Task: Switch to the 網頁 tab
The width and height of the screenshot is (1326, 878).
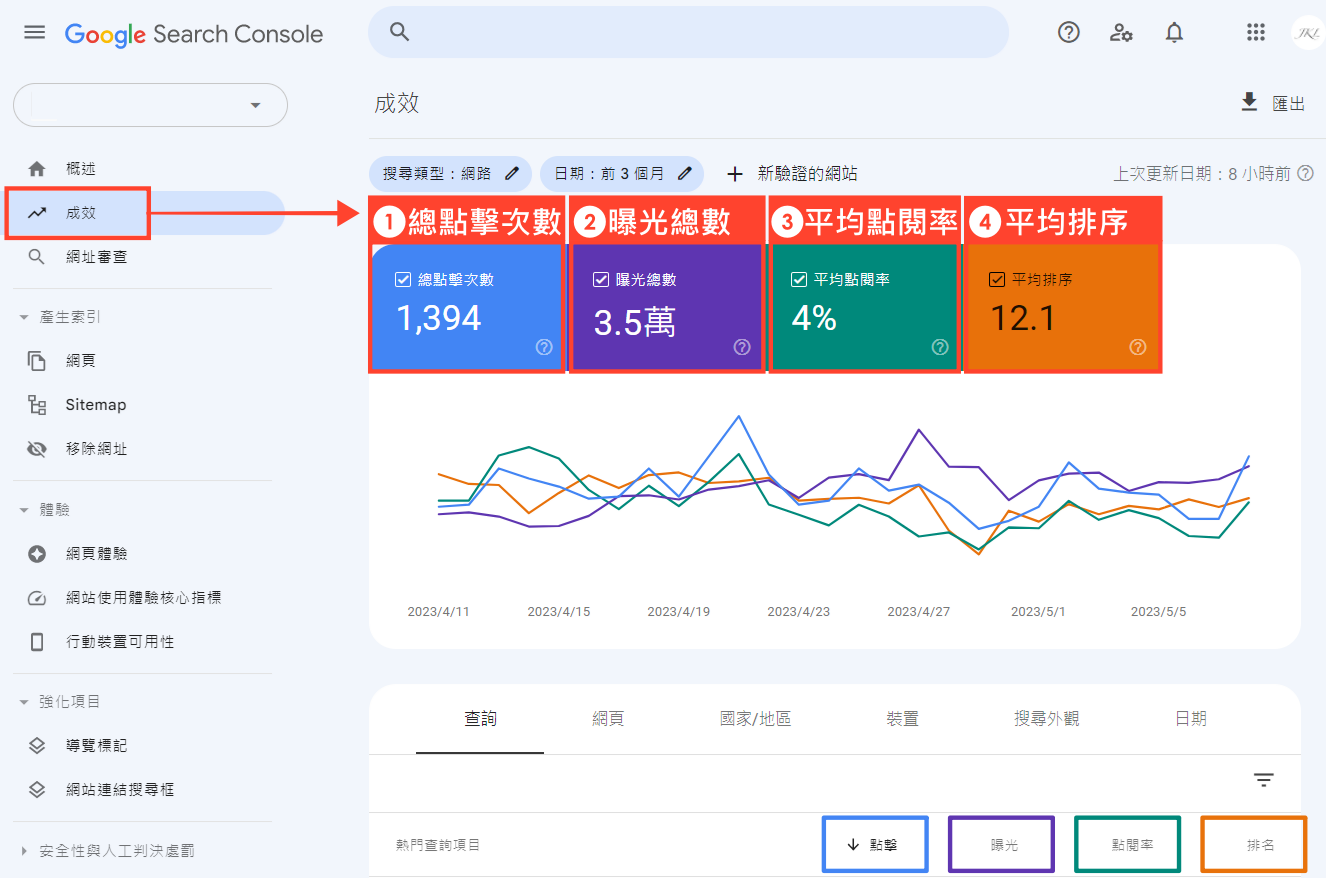Action: [x=608, y=719]
